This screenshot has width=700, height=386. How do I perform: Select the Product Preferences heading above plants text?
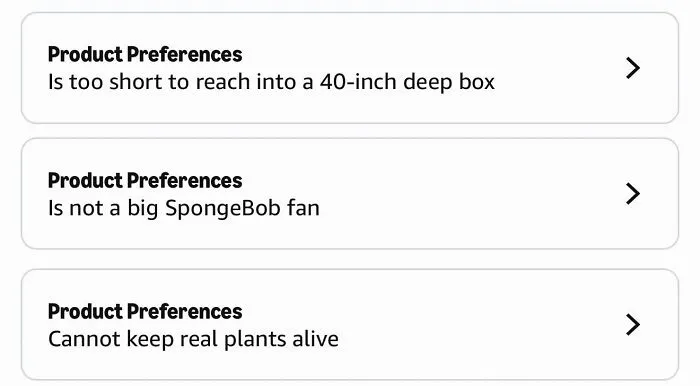click(145, 311)
